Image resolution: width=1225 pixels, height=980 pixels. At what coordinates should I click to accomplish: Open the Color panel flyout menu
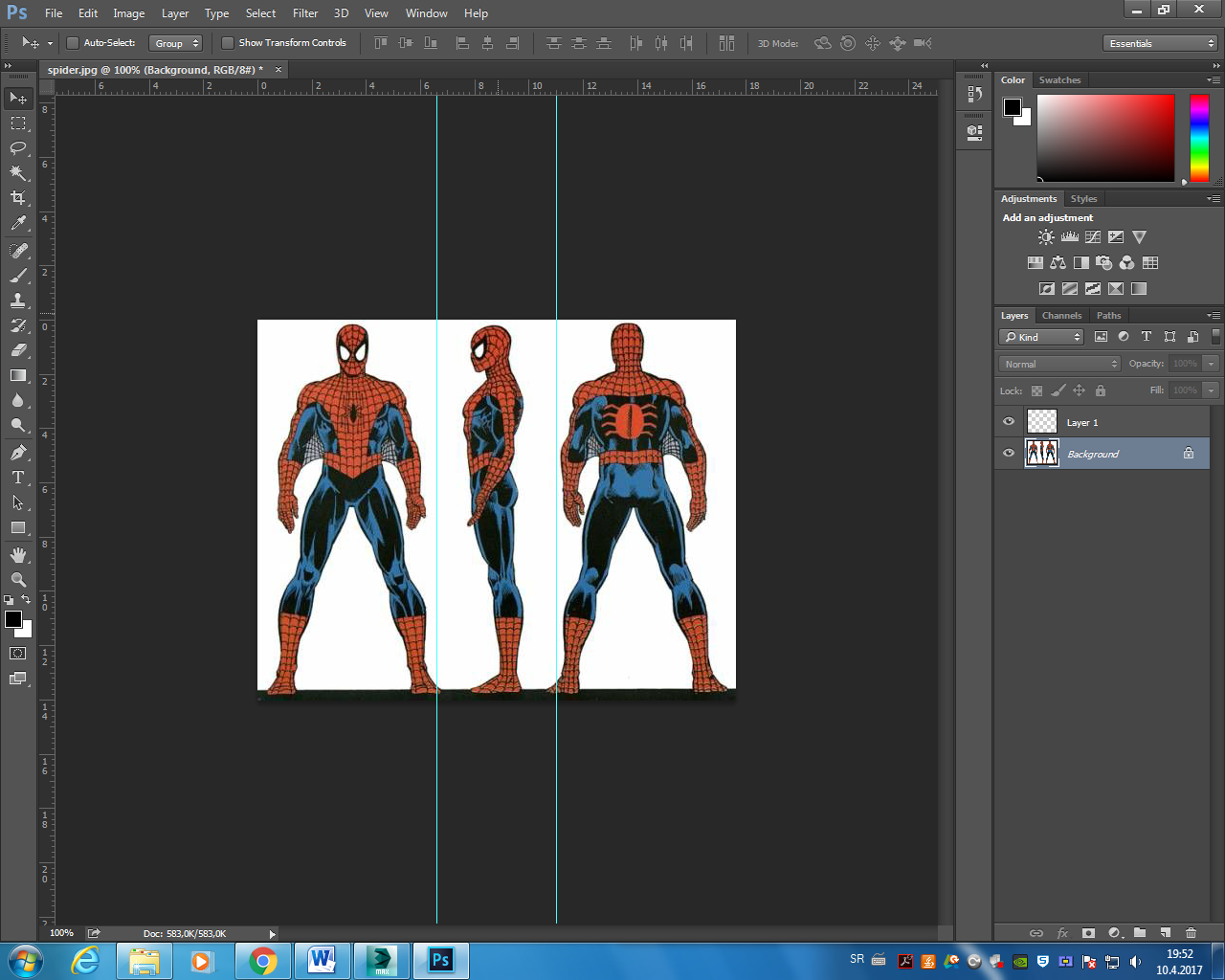1214,79
